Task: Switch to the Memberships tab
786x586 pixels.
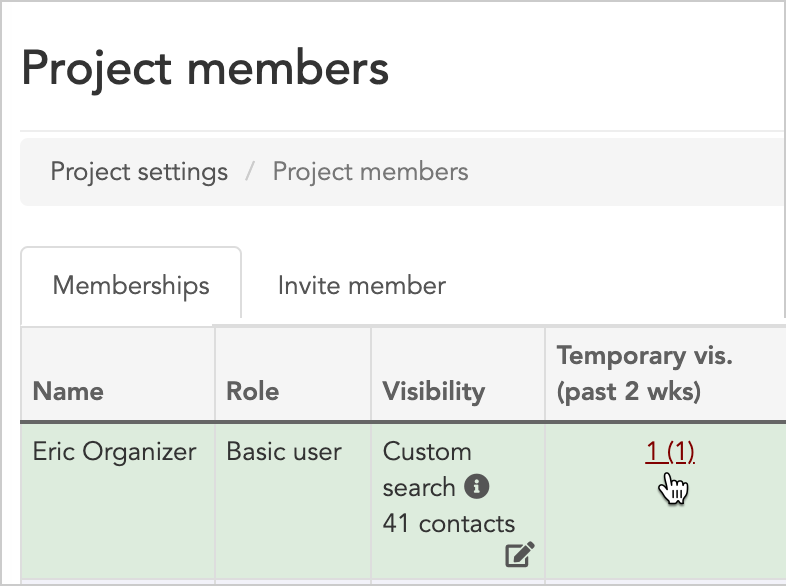Action: tap(131, 285)
